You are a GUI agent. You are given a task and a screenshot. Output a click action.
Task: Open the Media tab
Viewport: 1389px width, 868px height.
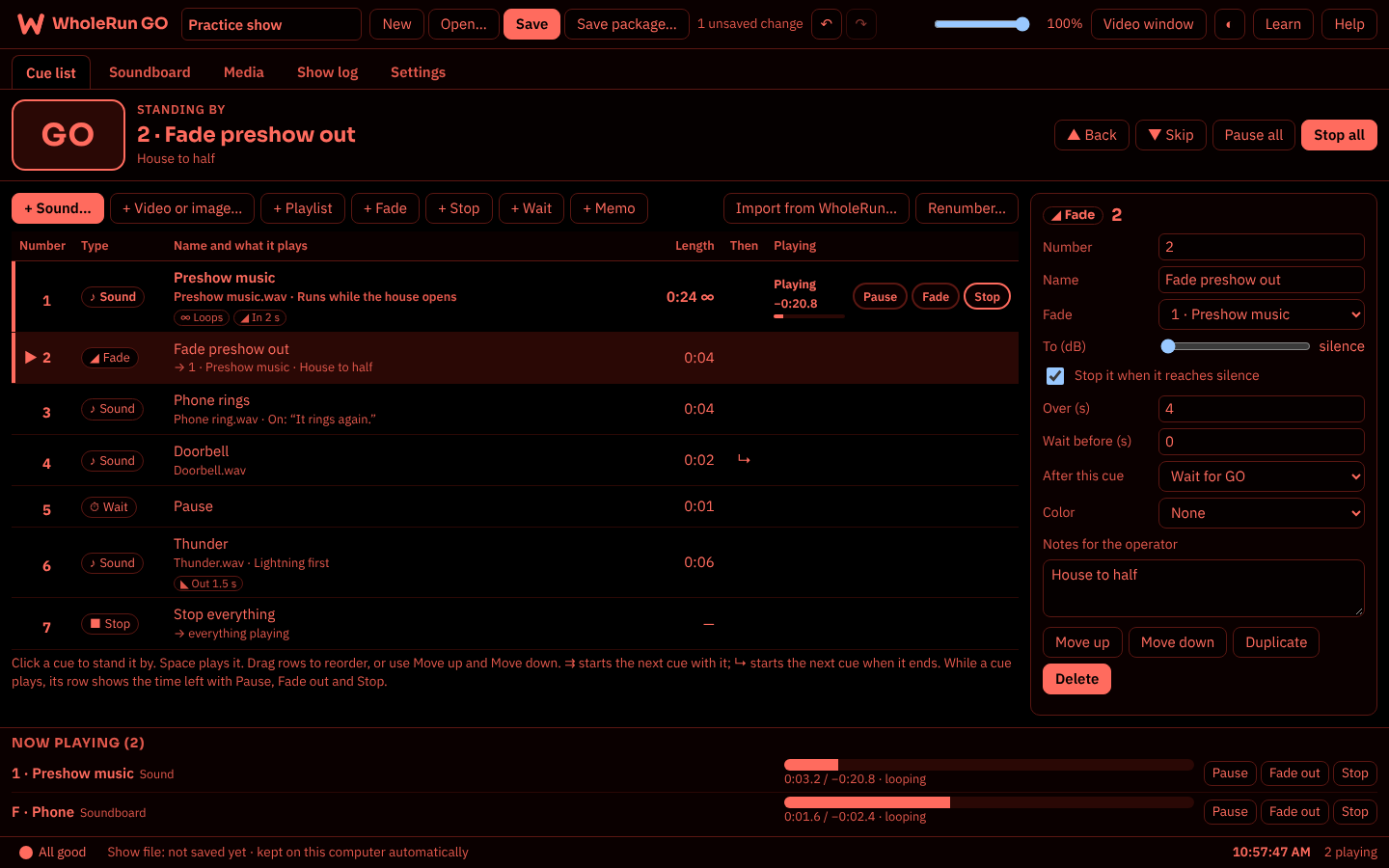(244, 72)
